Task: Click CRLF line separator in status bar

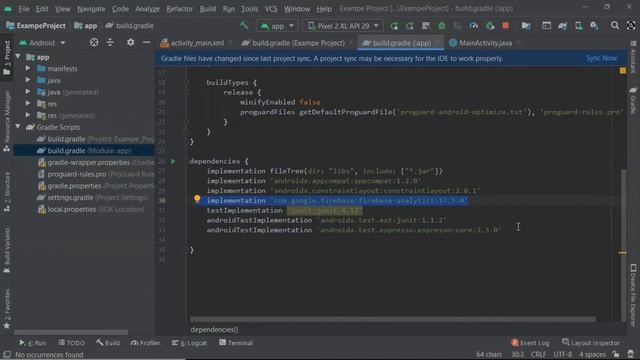Action: pyautogui.click(x=538, y=354)
